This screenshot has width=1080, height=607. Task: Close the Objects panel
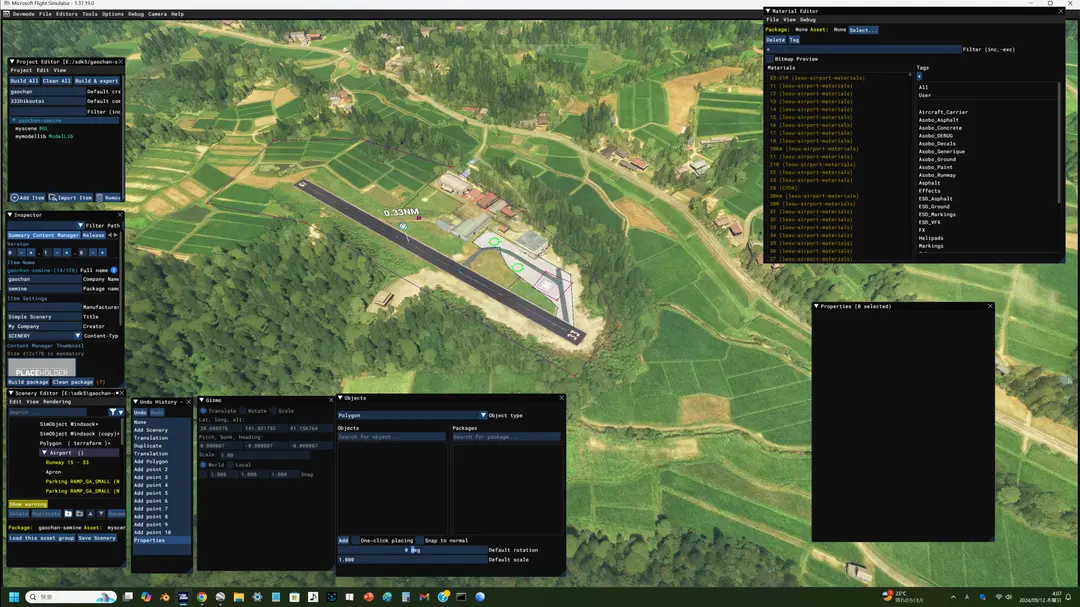[561, 398]
